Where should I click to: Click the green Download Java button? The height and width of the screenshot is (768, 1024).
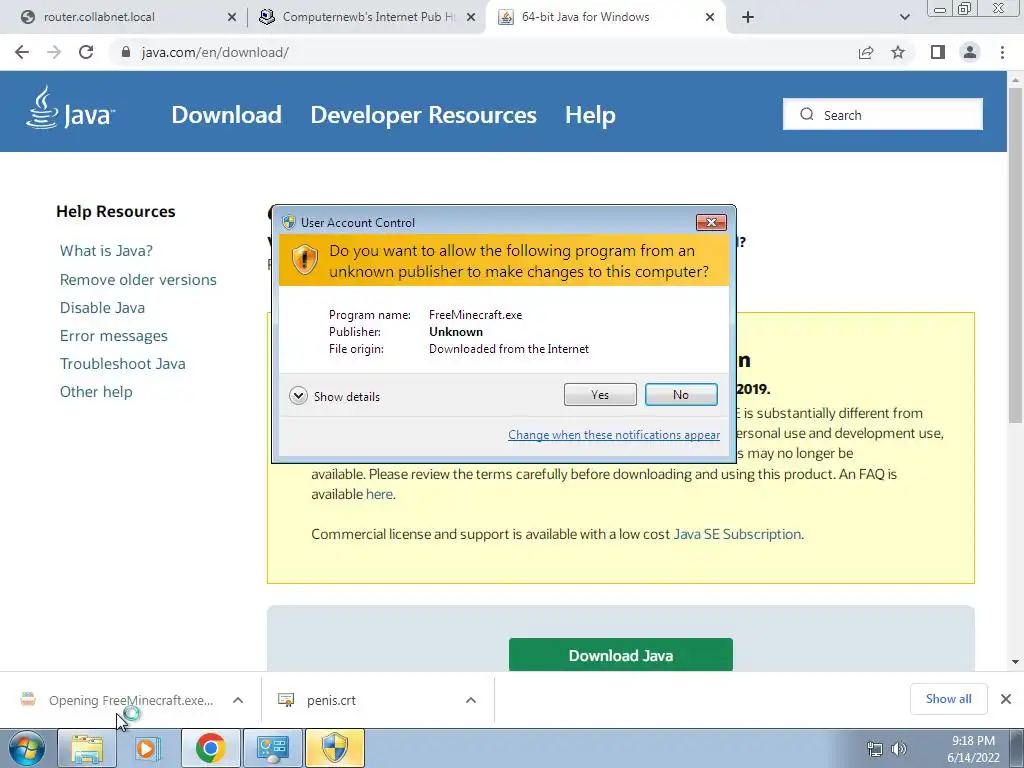pyautogui.click(x=620, y=654)
